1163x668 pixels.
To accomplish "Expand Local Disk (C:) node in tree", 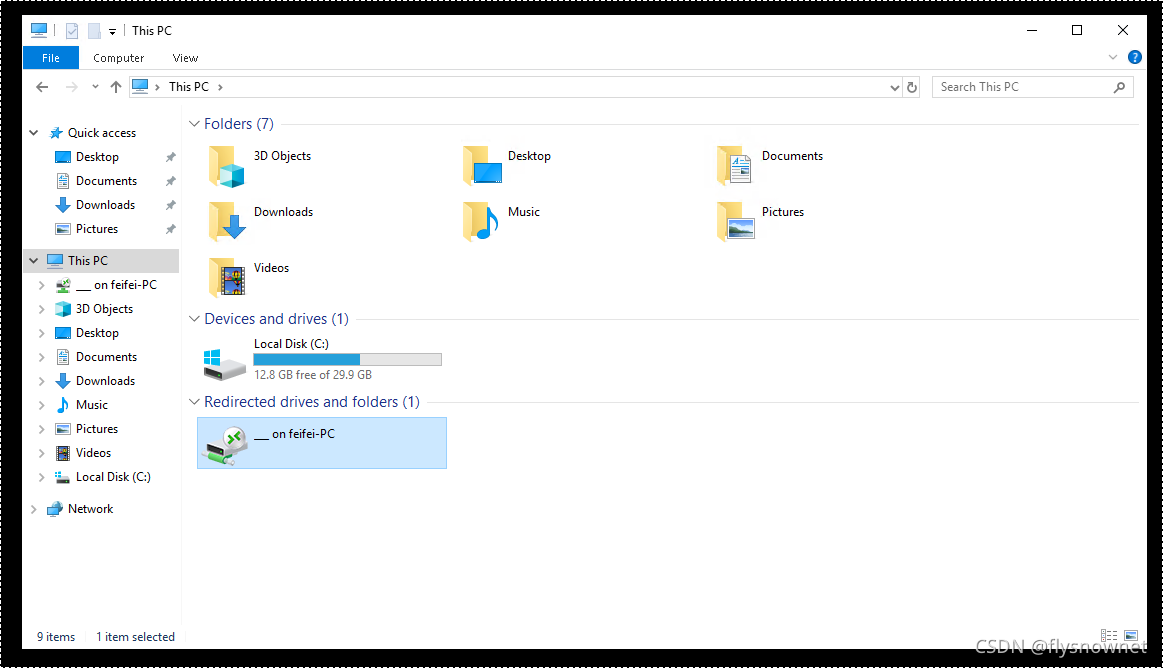I will [42, 477].
